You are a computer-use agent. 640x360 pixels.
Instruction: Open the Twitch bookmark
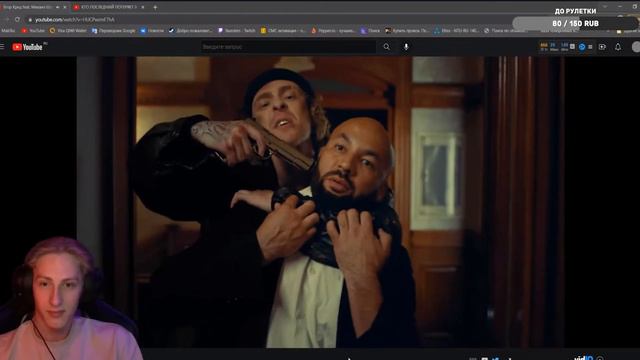(x=237, y=31)
